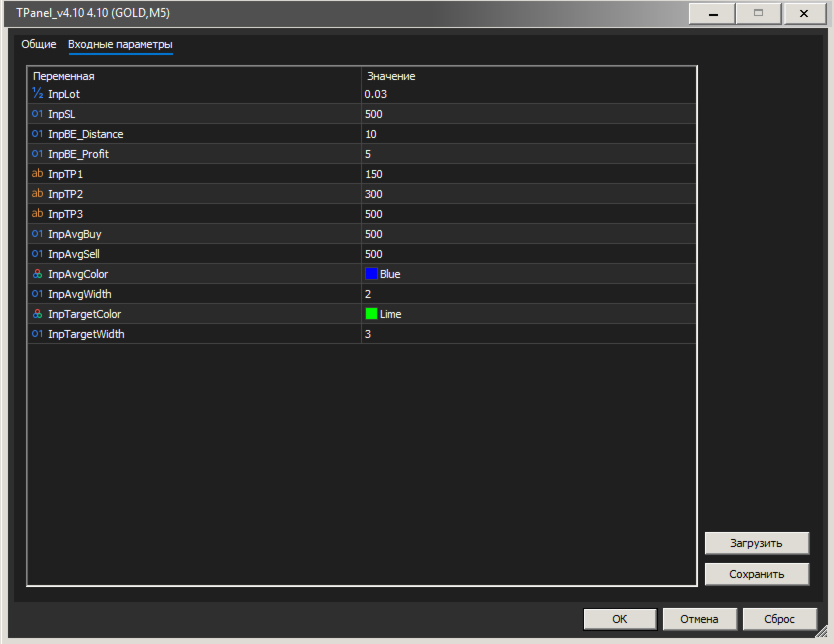Switch to the Общие tab
This screenshot has width=834, height=644.
coord(39,44)
